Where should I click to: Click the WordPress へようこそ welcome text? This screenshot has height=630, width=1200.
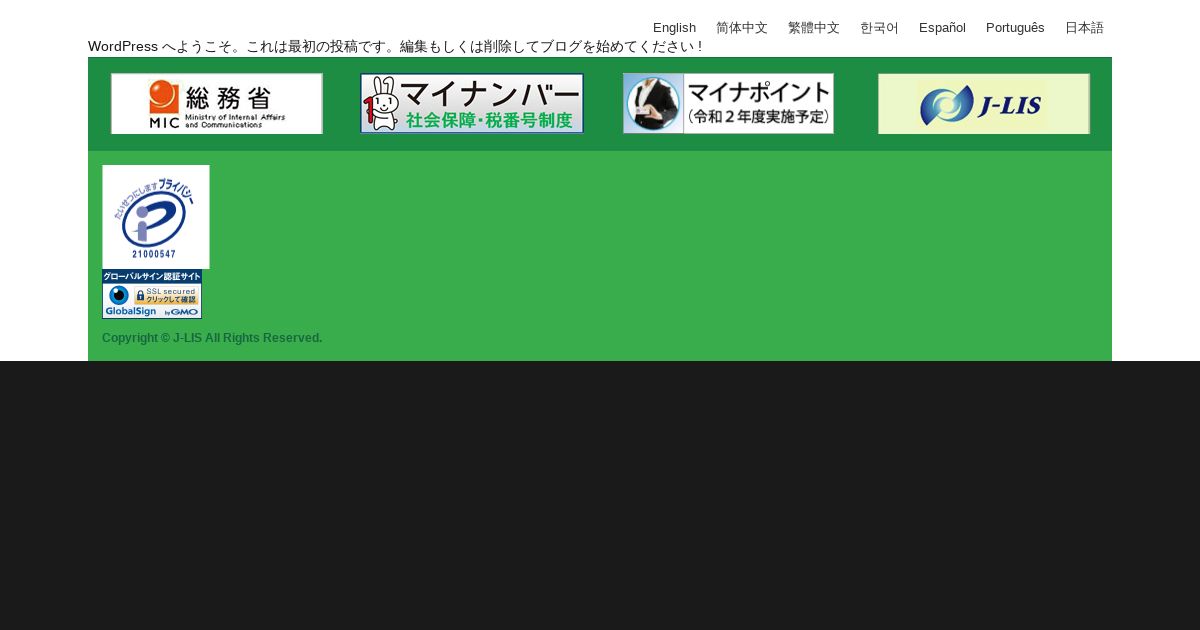[x=395, y=47]
